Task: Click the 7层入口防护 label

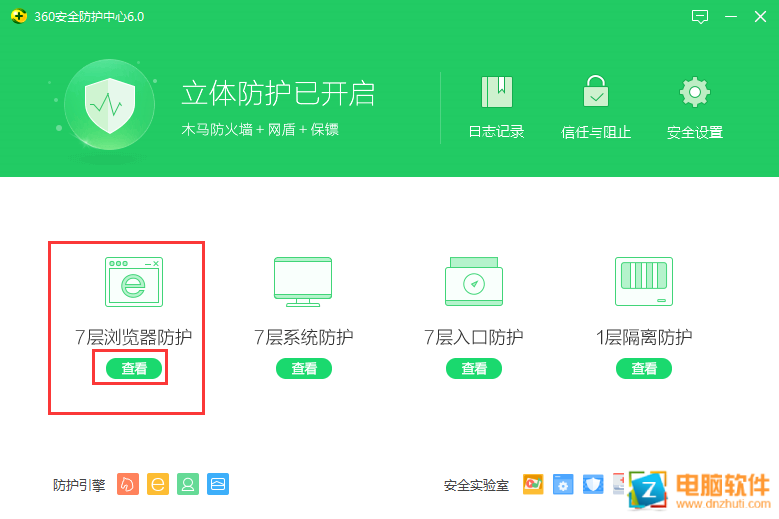Action: [473, 337]
